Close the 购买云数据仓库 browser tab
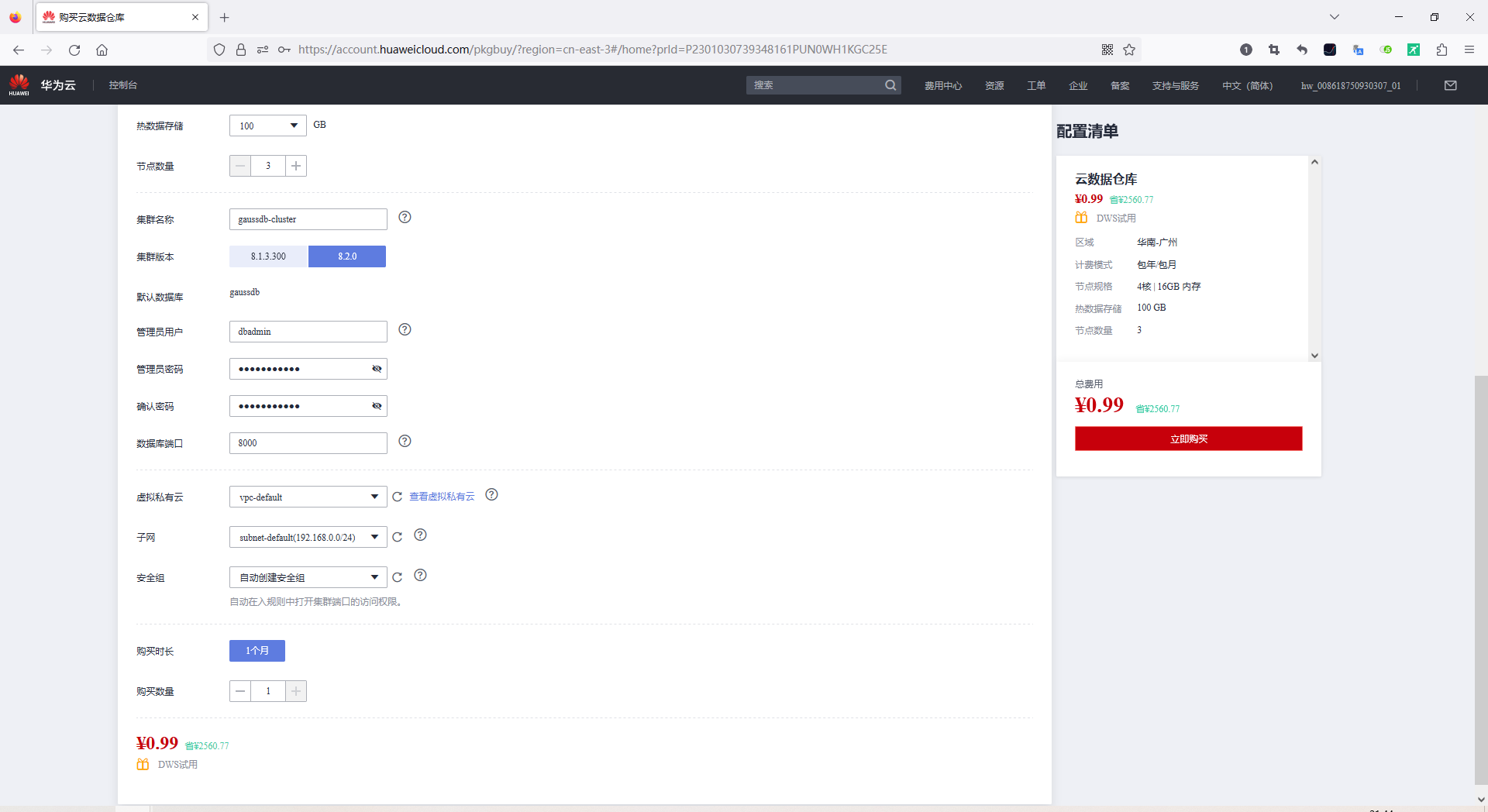 [x=195, y=17]
